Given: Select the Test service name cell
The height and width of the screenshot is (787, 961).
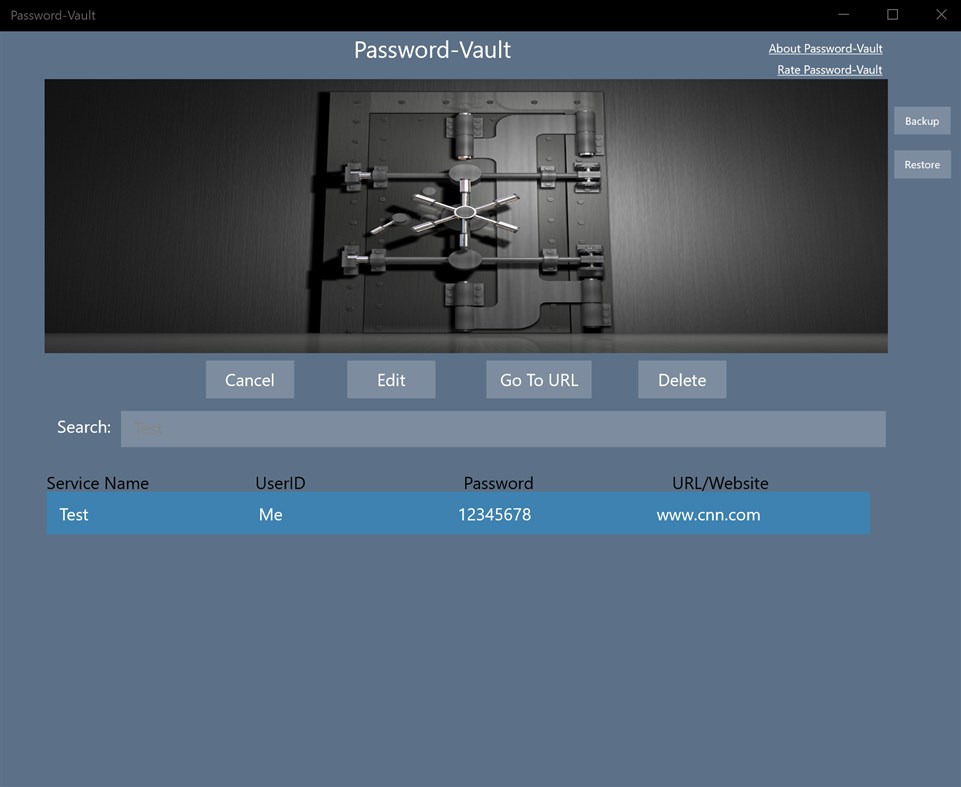Looking at the screenshot, I should click(x=74, y=514).
